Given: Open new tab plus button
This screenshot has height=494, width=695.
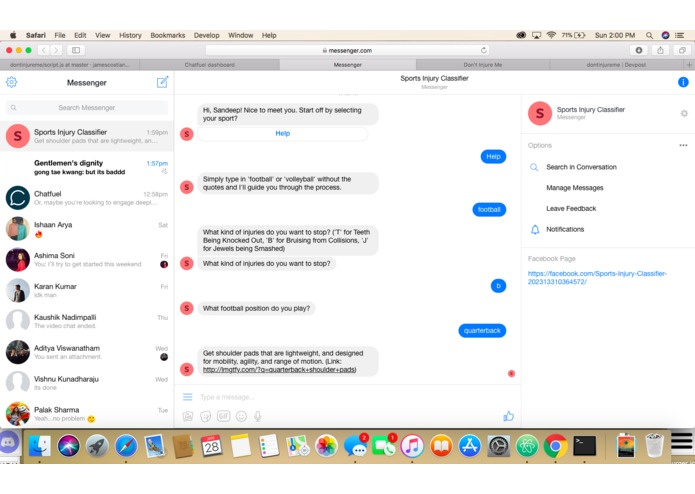Looking at the screenshot, I should [689, 65].
